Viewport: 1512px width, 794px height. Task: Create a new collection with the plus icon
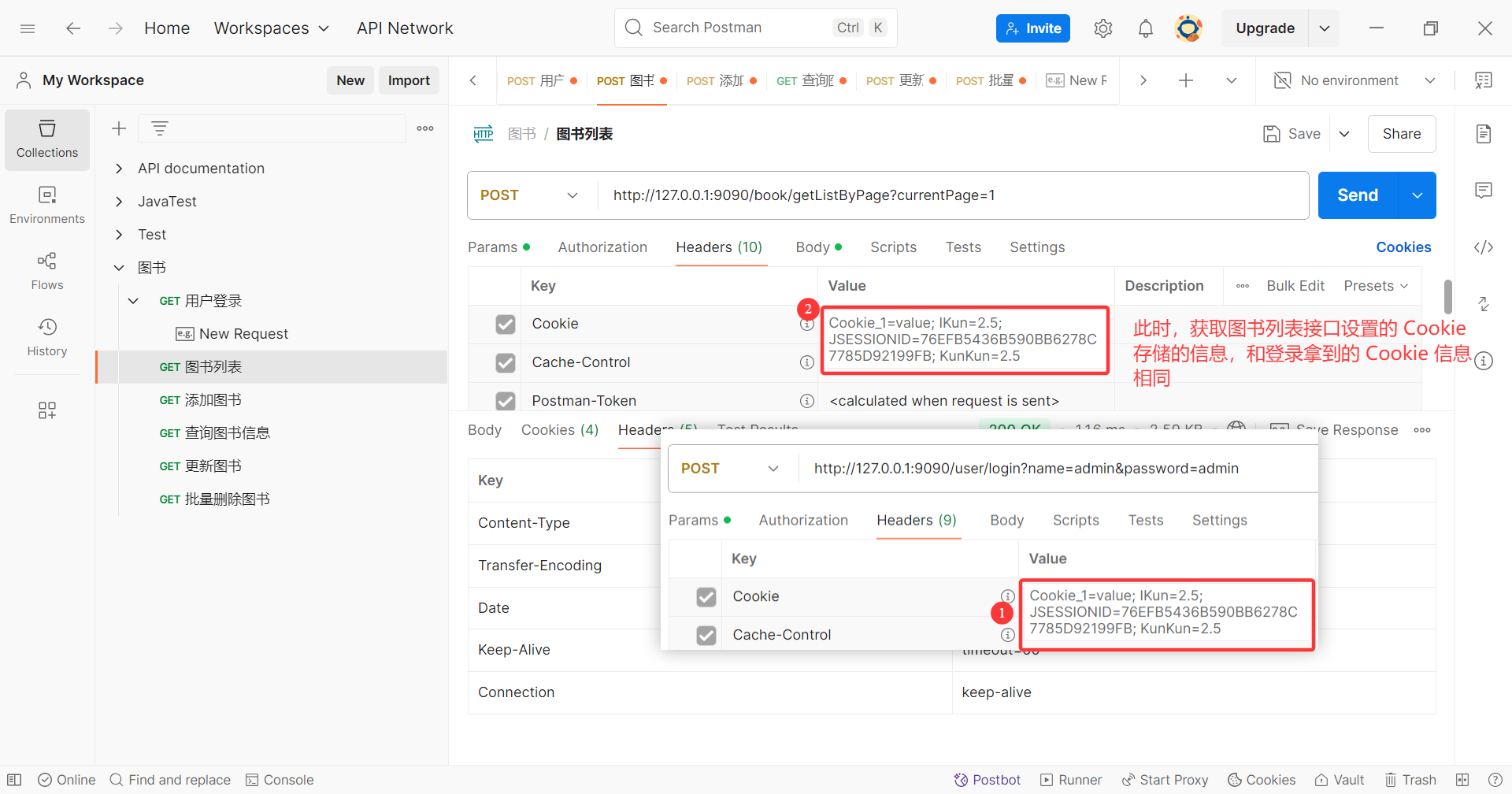[119, 128]
